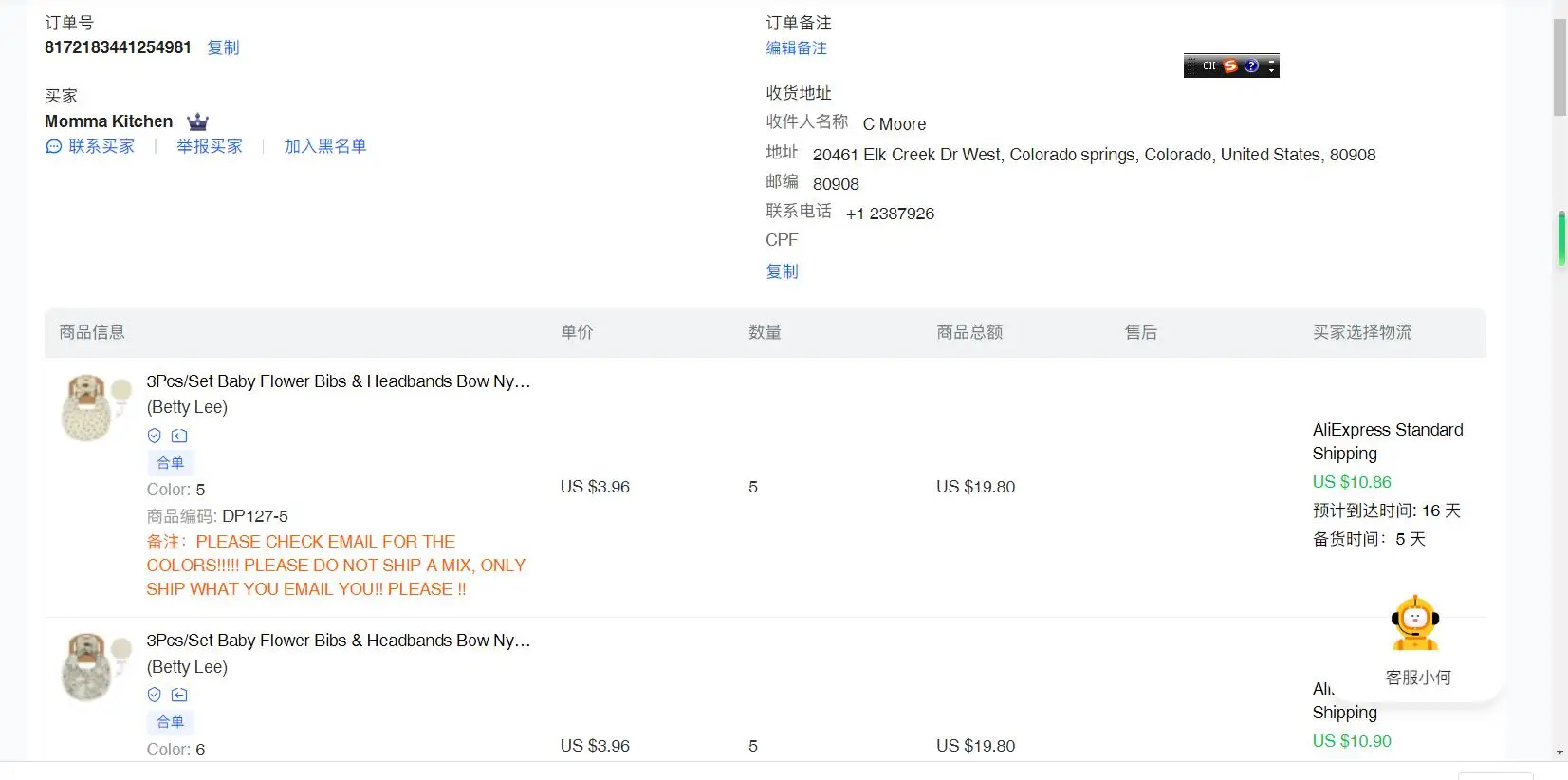This screenshot has height=780, width=1568.
Task: Click return-arrow icon on Color 5 product
Action: [x=179, y=436]
